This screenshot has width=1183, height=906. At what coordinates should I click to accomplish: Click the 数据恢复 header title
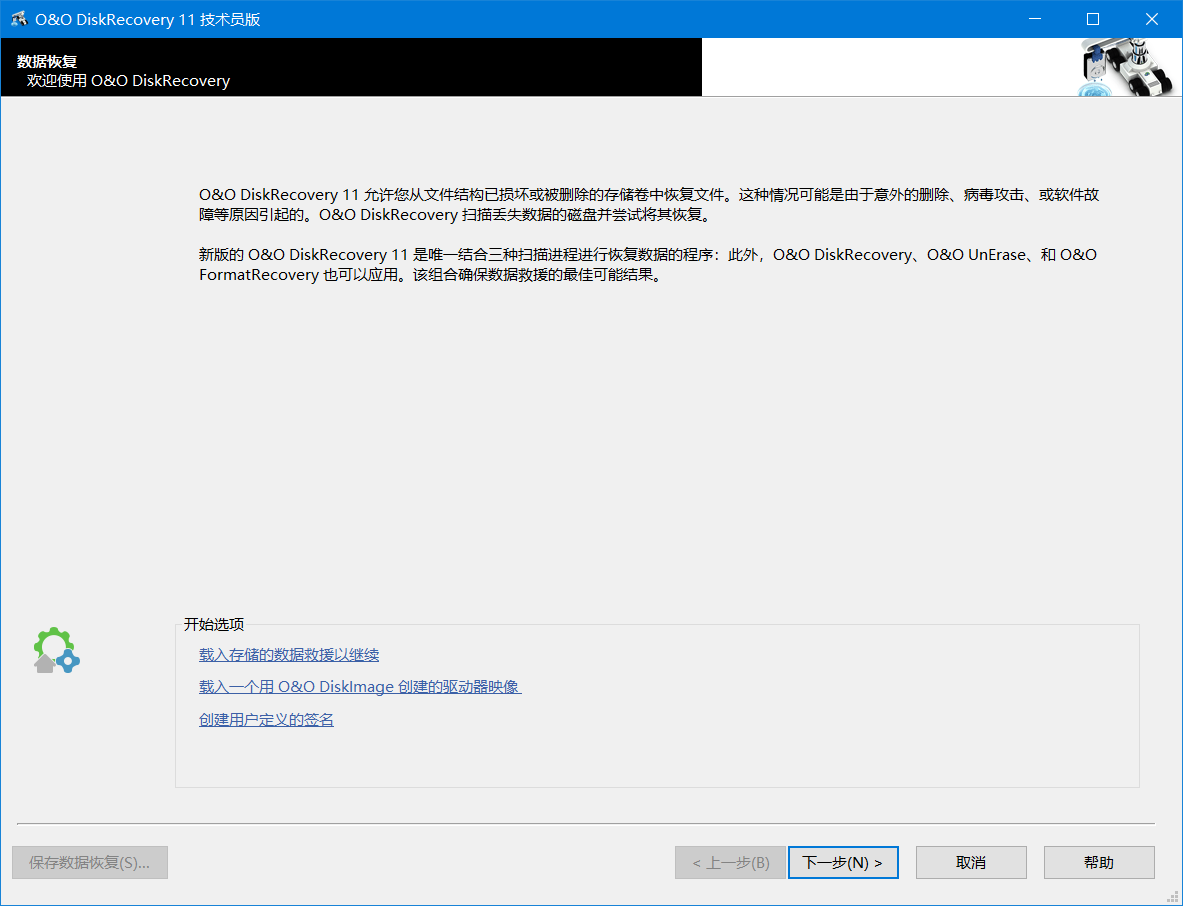(47, 62)
